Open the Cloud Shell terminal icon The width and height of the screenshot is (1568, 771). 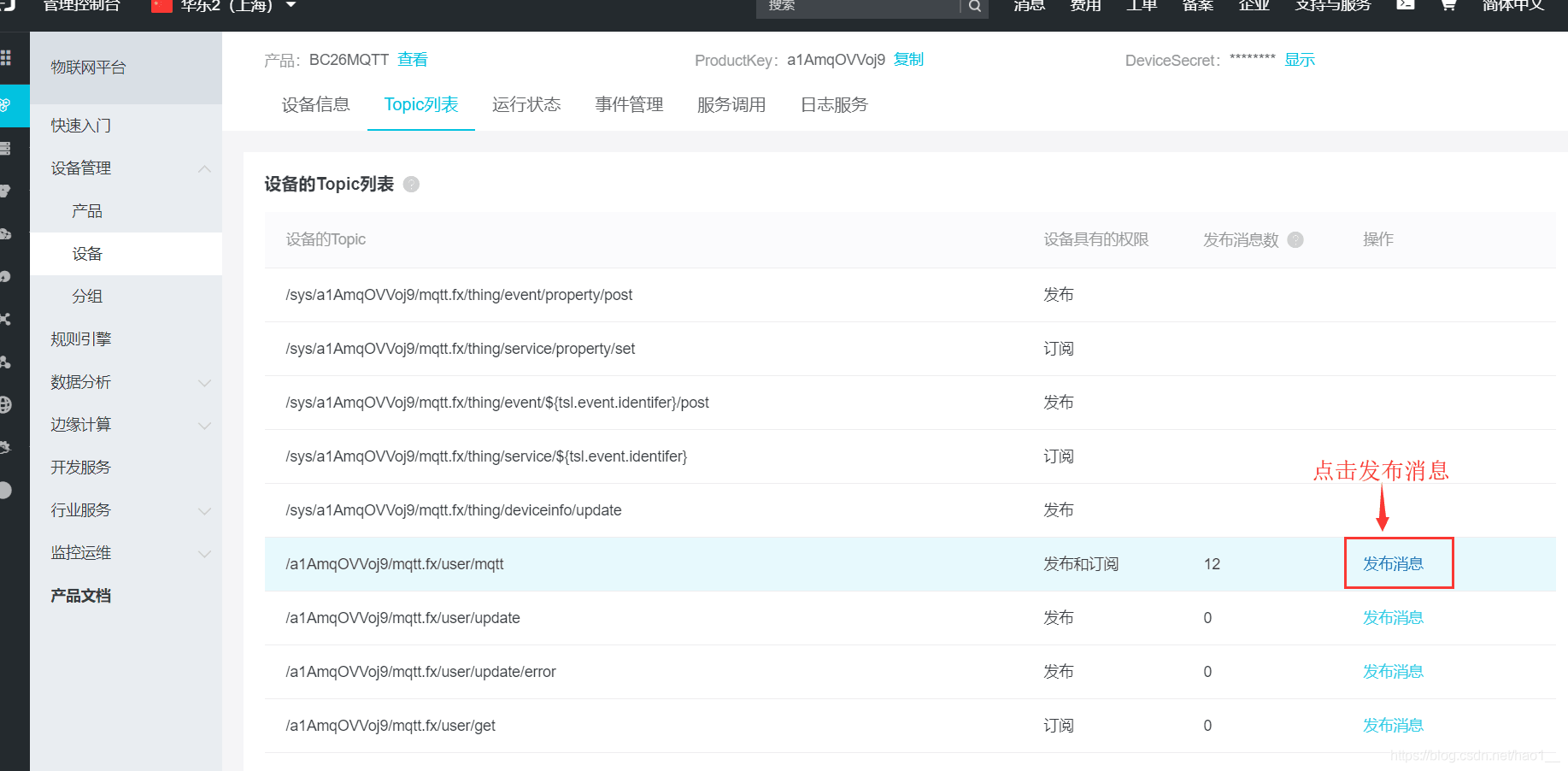point(1406,4)
